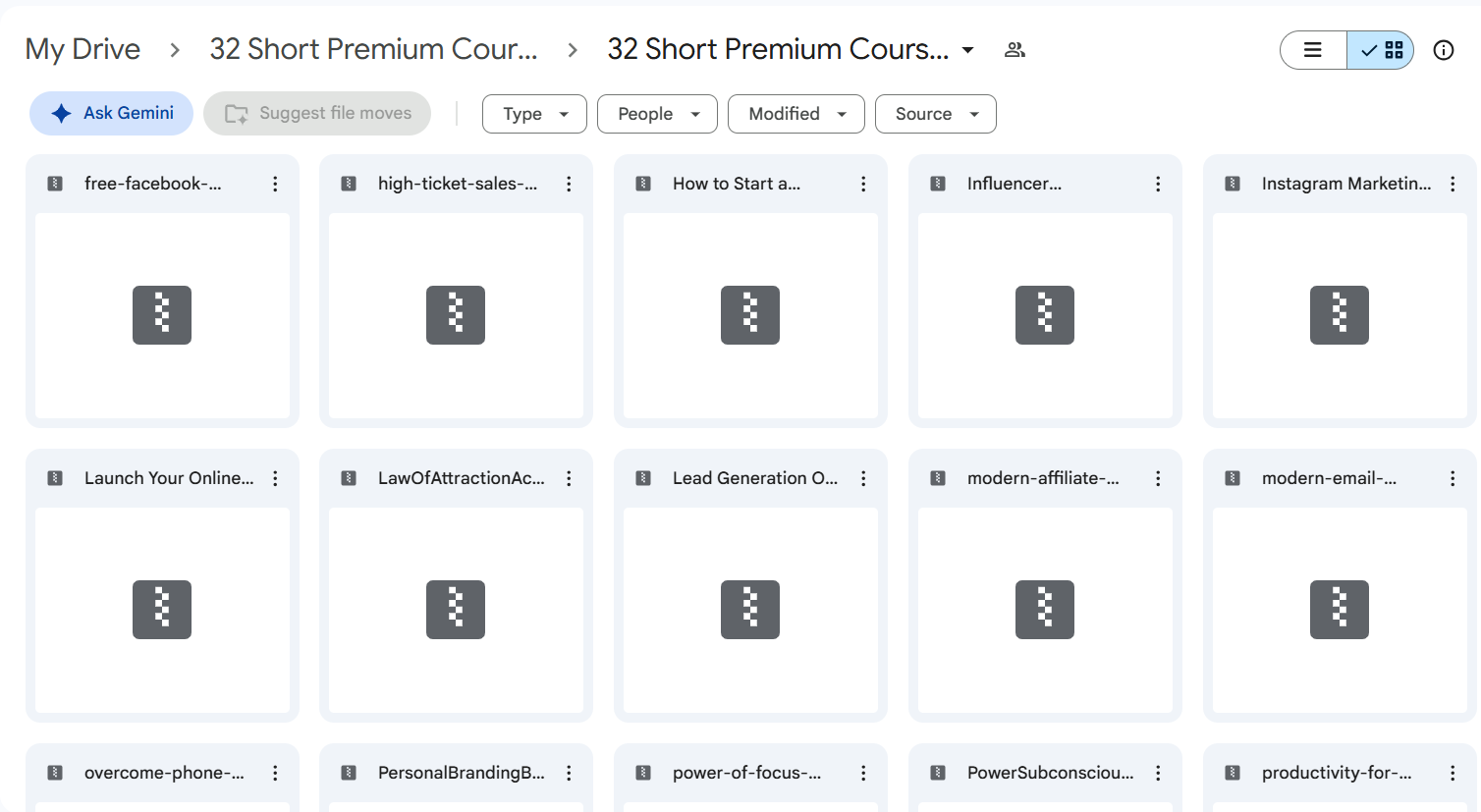This screenshot has width=1481, height=812.
Task: Select How to Start a... zip thumbnail
Action: (x=750, y=315)
